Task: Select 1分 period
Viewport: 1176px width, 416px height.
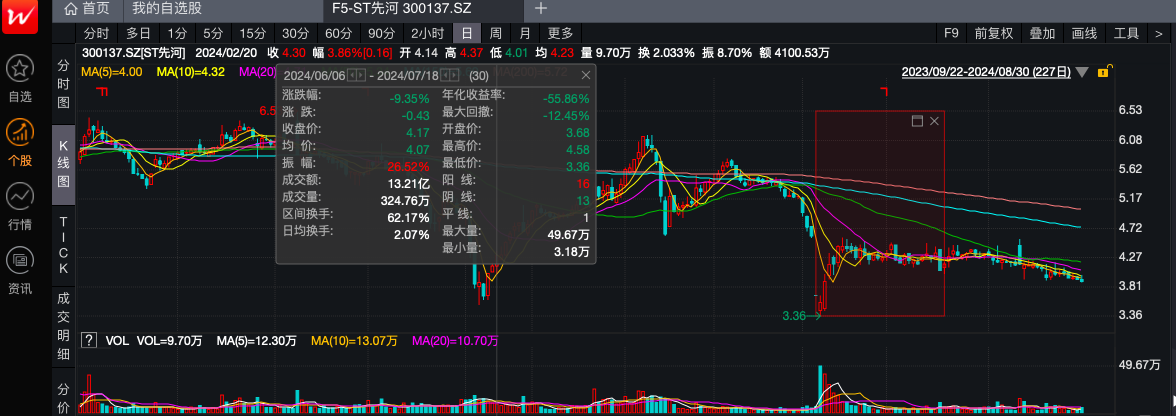Action: click(x=177, y=33)
